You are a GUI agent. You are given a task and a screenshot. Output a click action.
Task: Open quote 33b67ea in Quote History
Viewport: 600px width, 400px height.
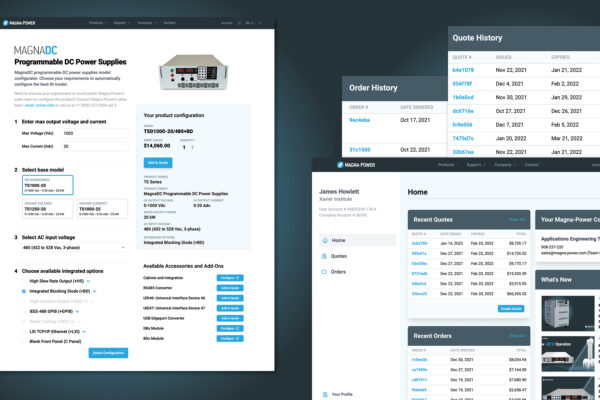point(463,152)
